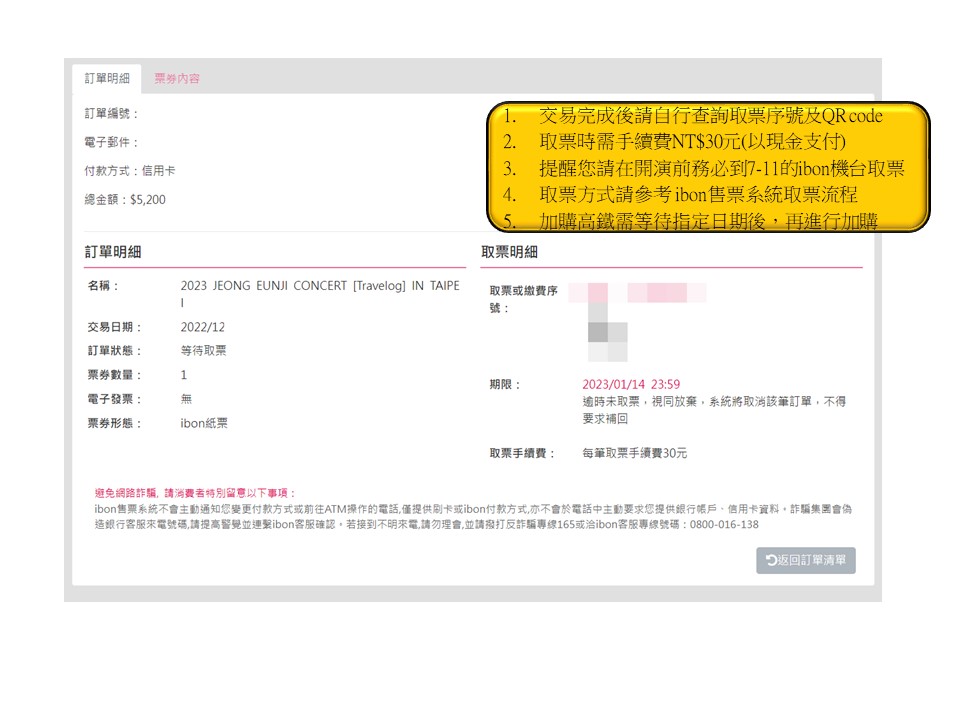This screenshot has width=960, height=720.
Task: Click the 訂單編號 field label
Action: 111,114
